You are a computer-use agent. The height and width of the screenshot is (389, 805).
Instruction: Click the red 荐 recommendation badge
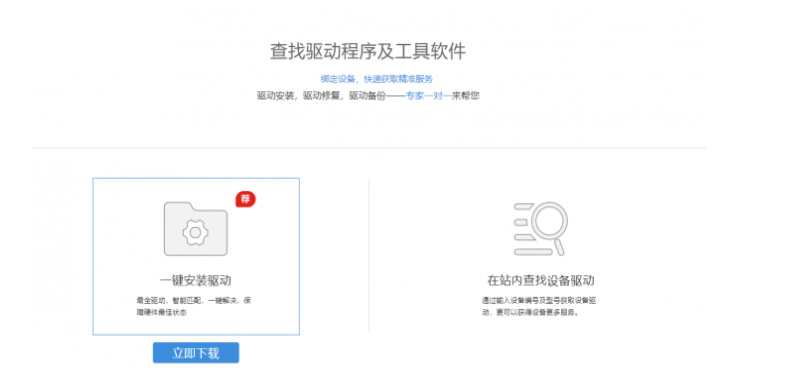click(245, 199)
